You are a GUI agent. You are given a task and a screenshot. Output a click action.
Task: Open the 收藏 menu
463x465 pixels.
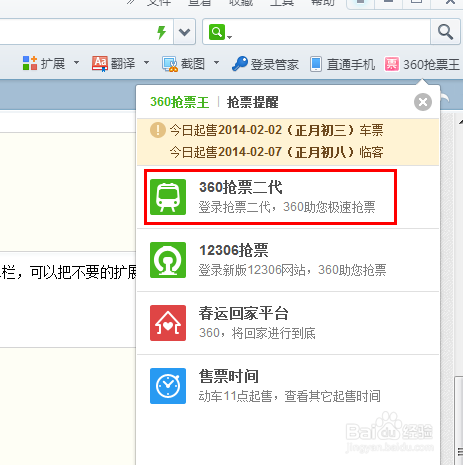(241, 3)
